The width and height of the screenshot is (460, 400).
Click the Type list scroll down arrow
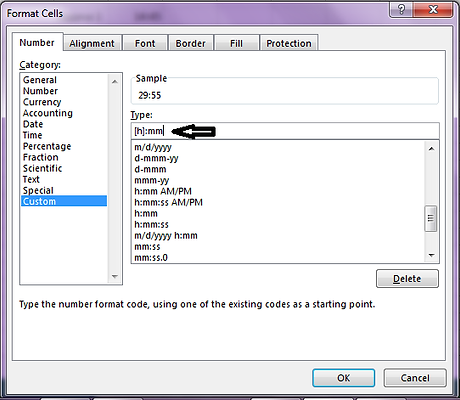(431, 255)
